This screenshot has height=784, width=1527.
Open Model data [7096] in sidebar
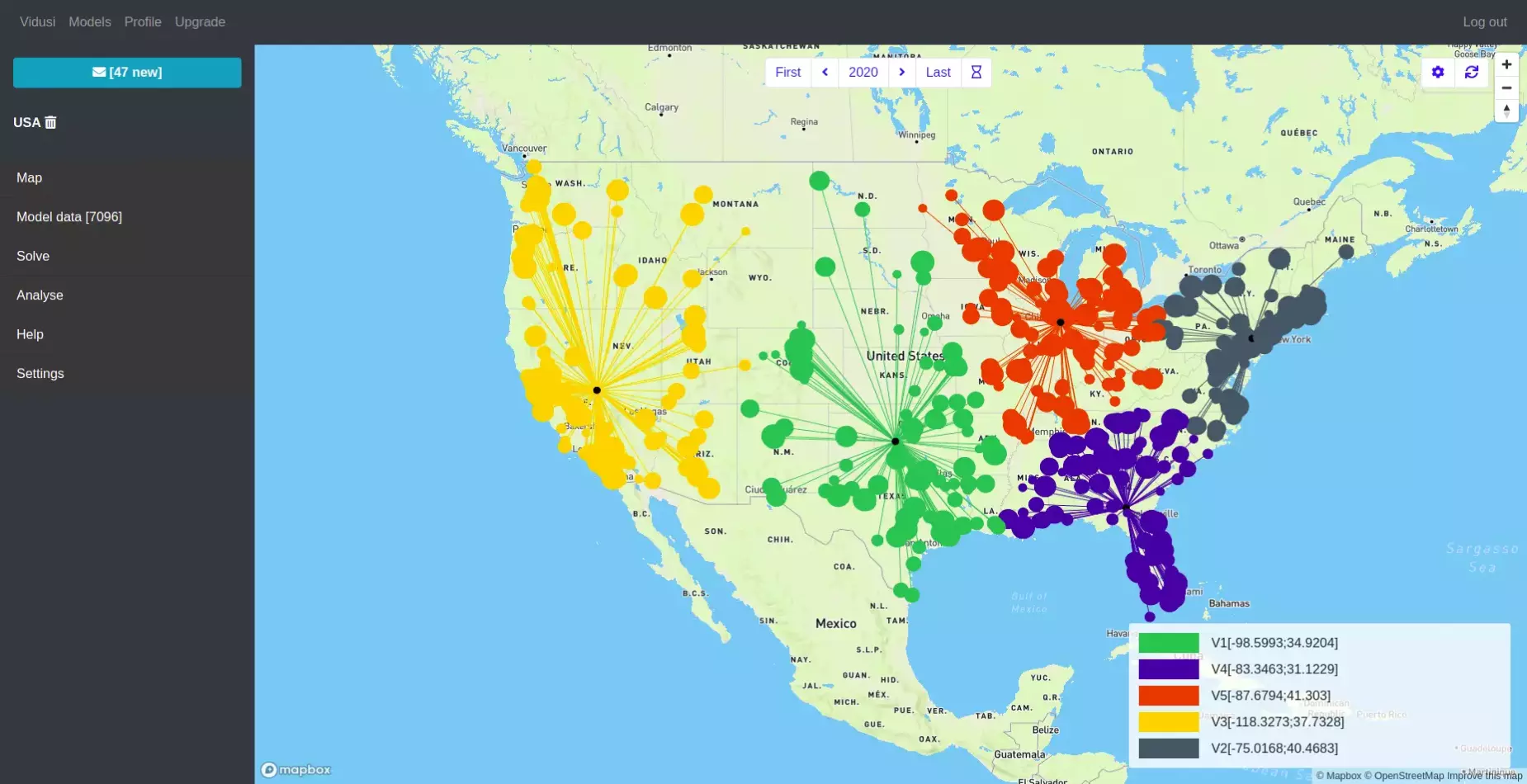(127, 217)
